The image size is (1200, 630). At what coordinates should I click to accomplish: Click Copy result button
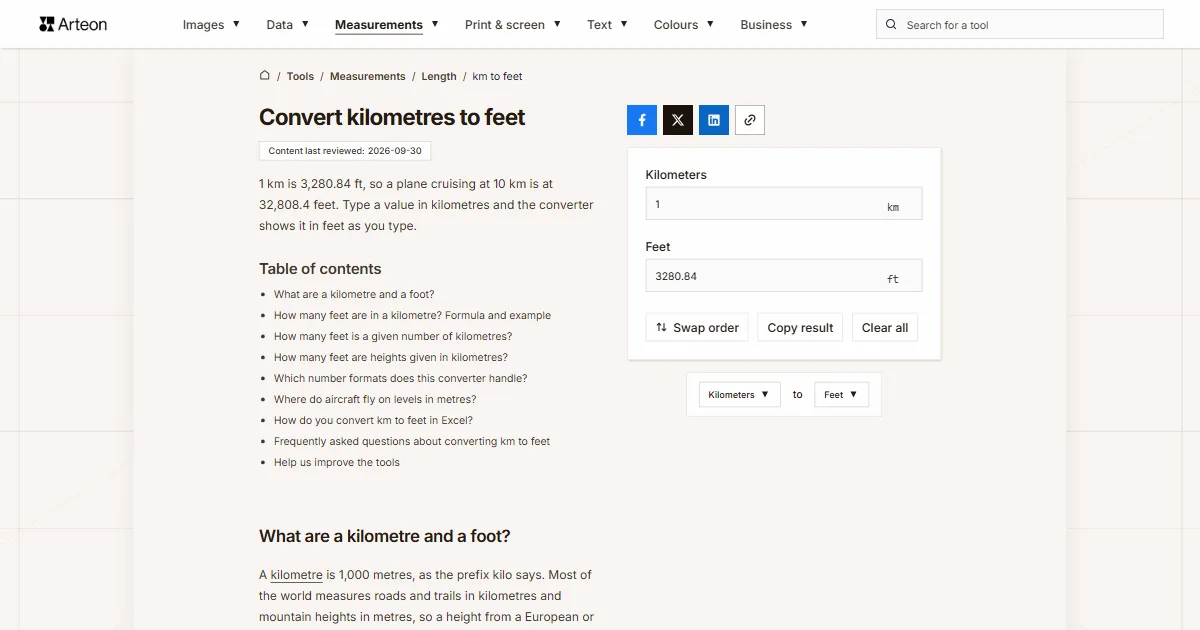pos(800,328)
